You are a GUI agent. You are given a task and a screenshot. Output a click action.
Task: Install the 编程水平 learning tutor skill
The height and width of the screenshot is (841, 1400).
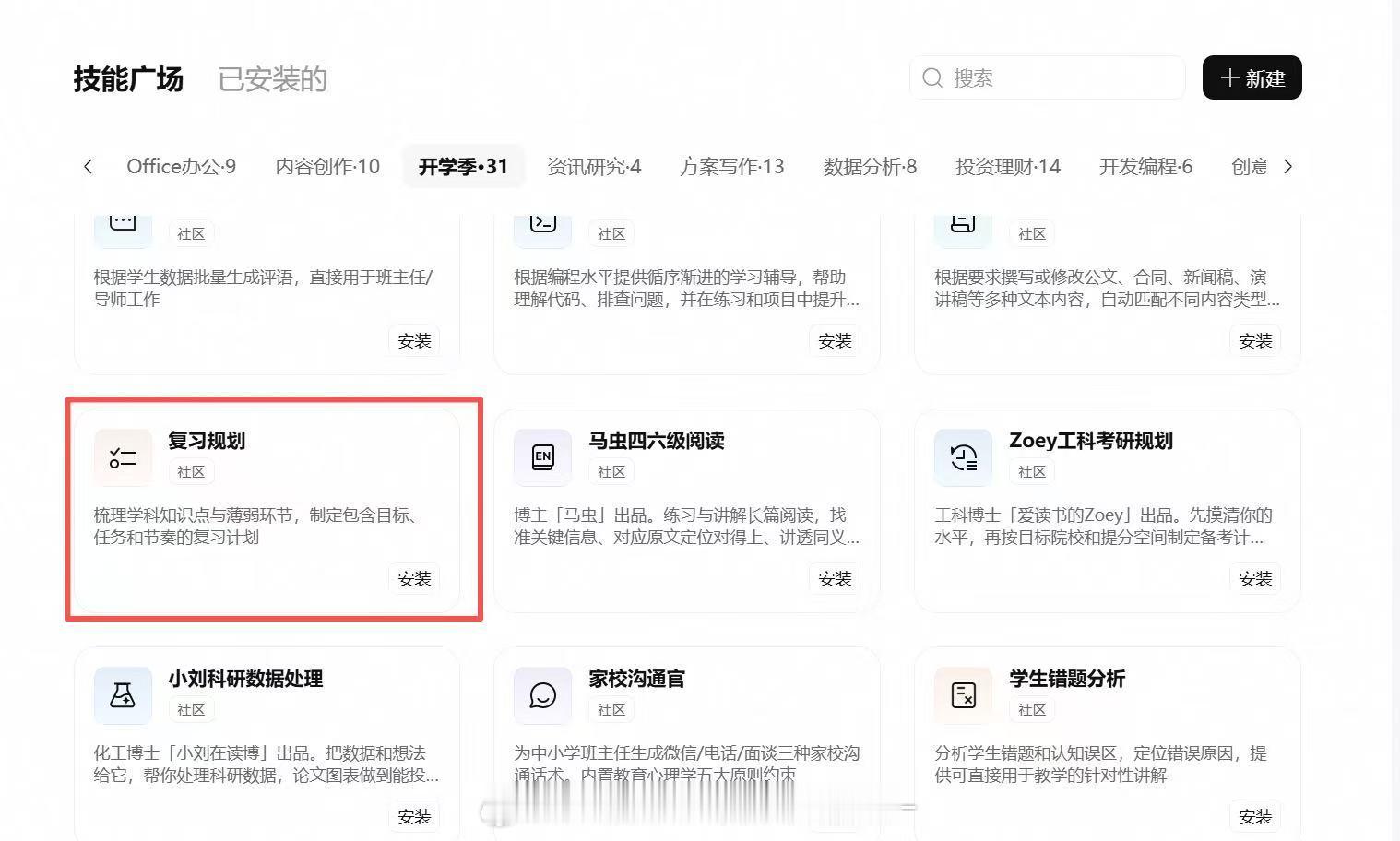coord(835,341)
